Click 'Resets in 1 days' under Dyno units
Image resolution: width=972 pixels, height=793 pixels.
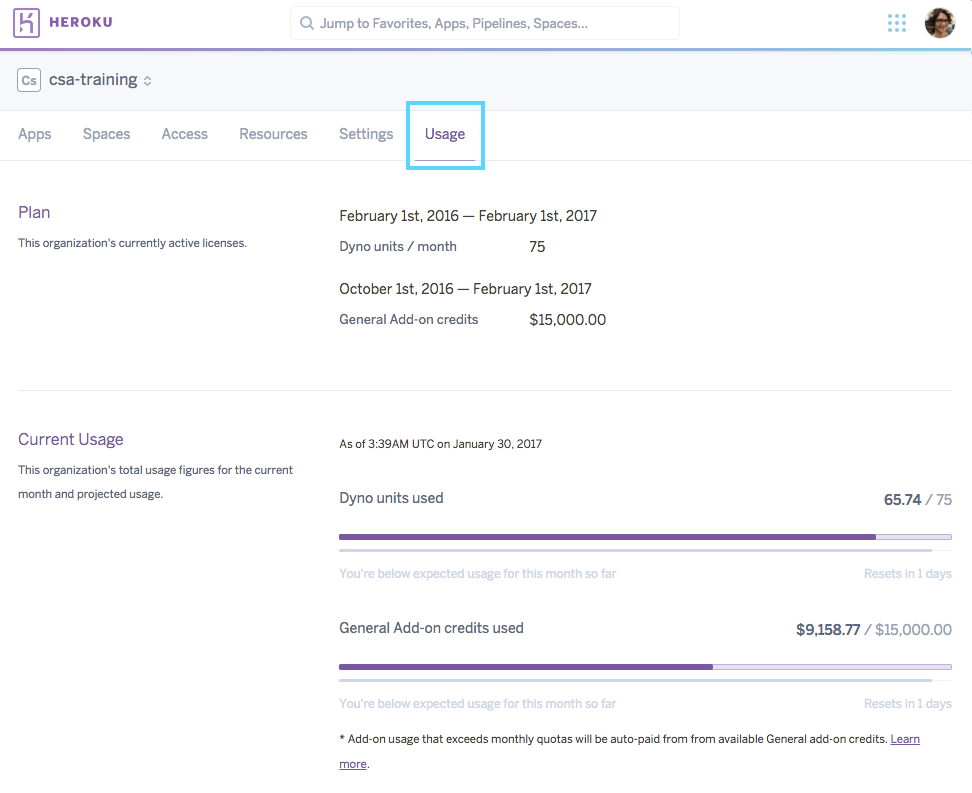(908, 574)
